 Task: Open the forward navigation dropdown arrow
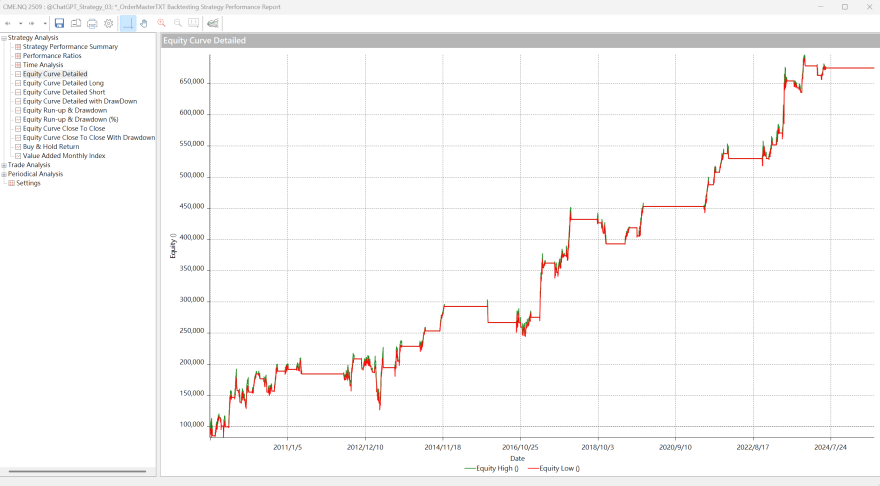(45, 23)
